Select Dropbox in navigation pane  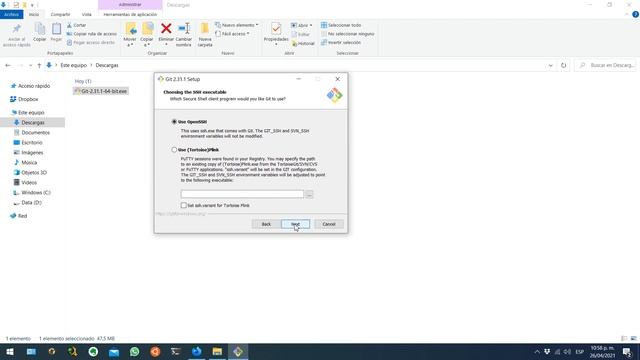tap(28, 99)
